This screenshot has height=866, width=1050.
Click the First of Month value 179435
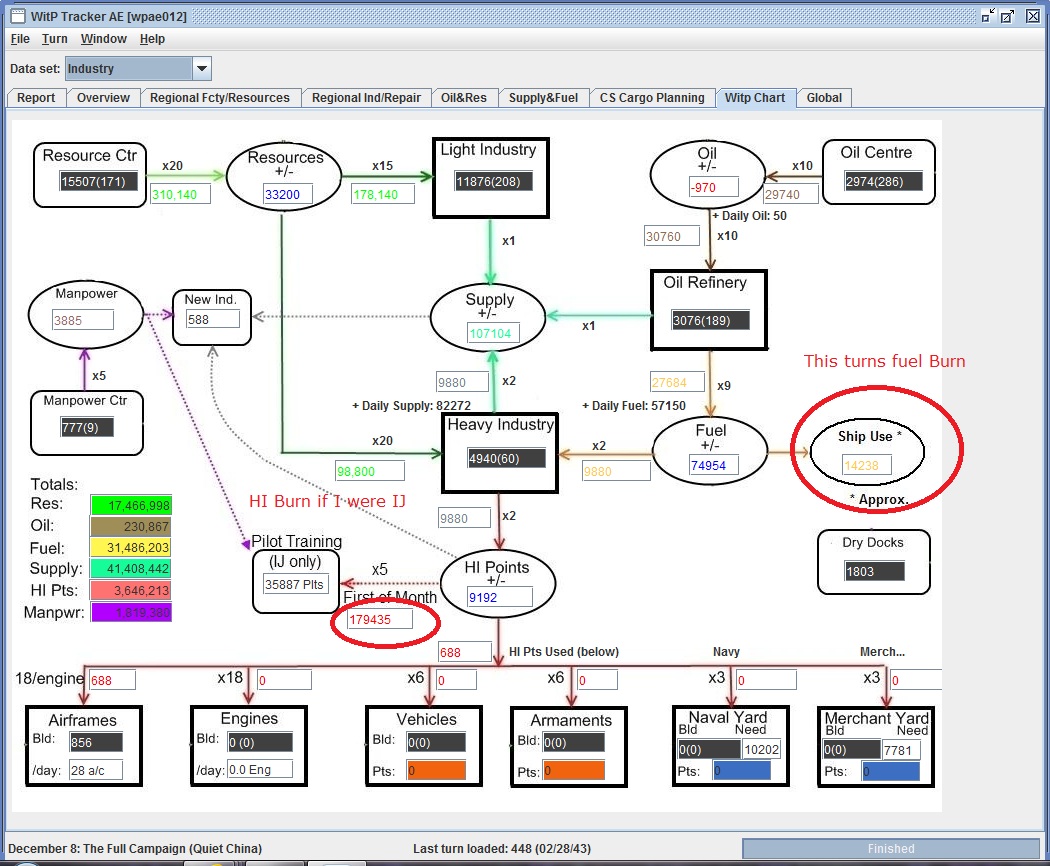click(379, 620)
